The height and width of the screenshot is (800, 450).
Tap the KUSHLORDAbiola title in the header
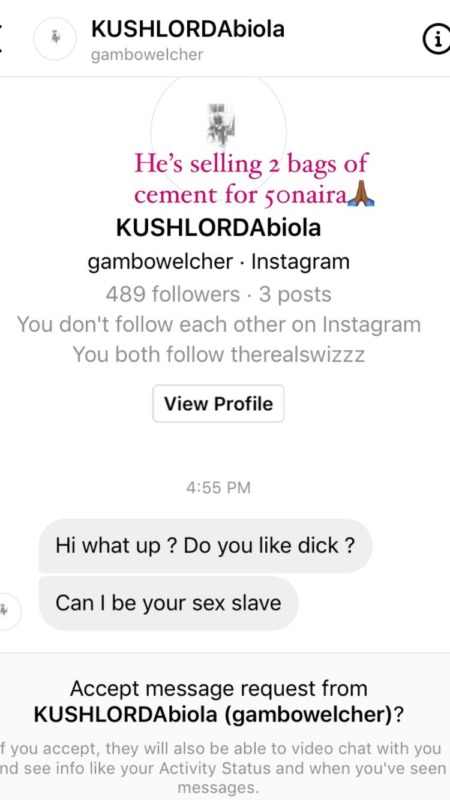(188, 29)
